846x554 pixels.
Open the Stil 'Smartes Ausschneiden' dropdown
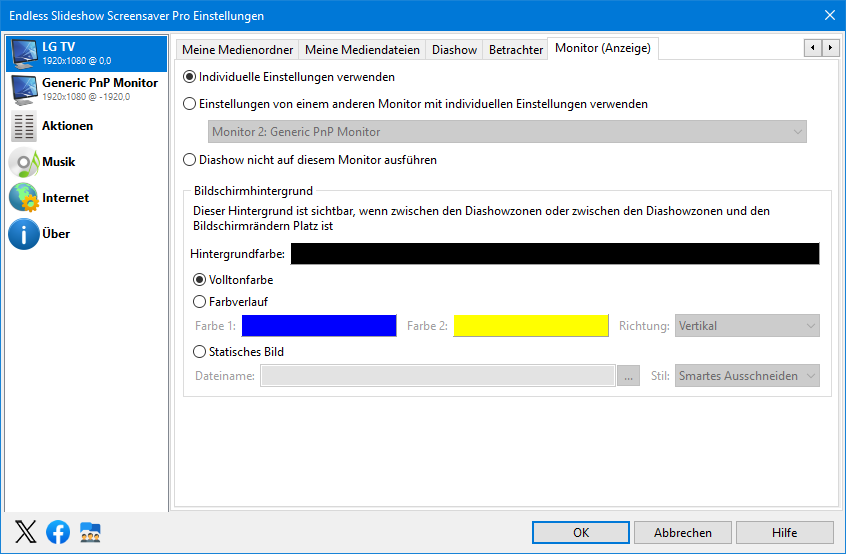point(747,375)
